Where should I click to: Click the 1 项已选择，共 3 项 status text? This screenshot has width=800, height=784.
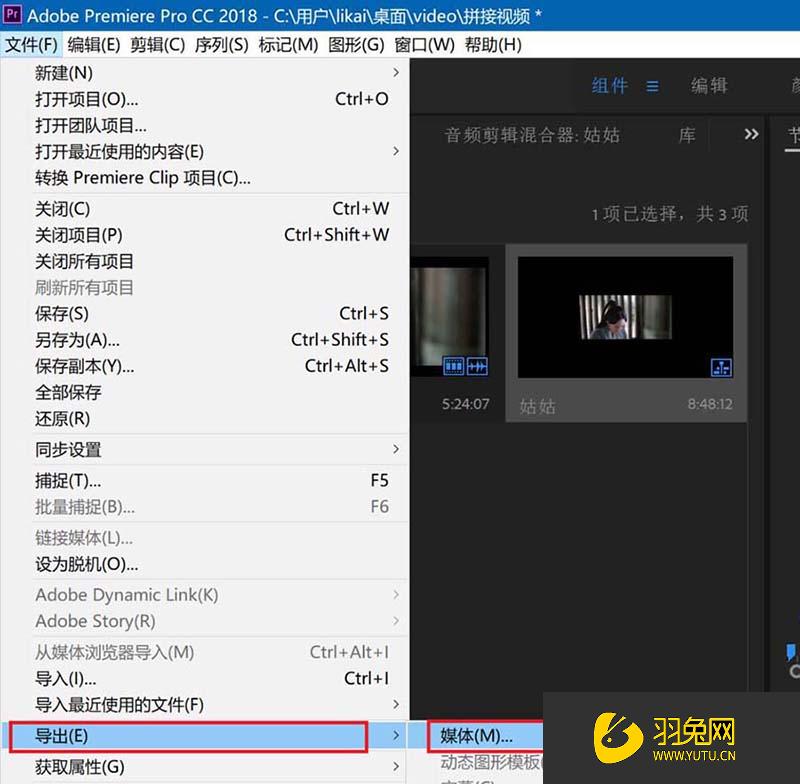coord(670,214)
